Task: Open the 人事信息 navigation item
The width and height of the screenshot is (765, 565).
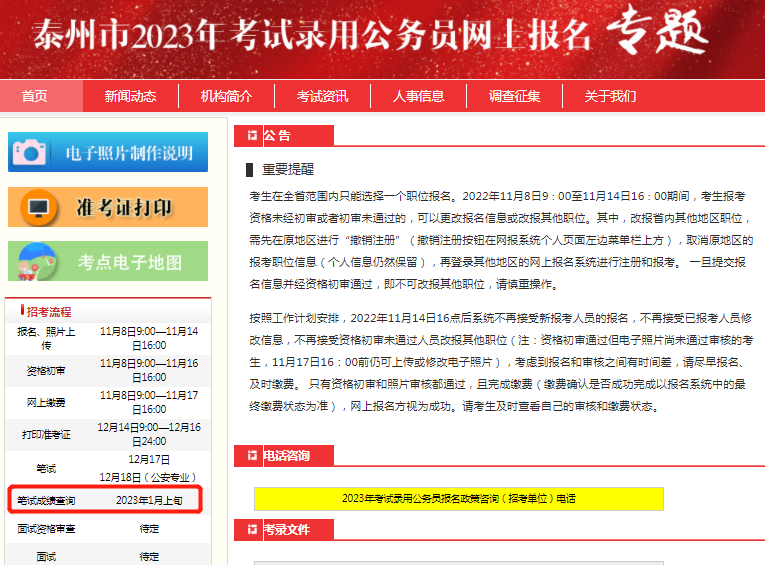Action: click(x=418, y=96)
